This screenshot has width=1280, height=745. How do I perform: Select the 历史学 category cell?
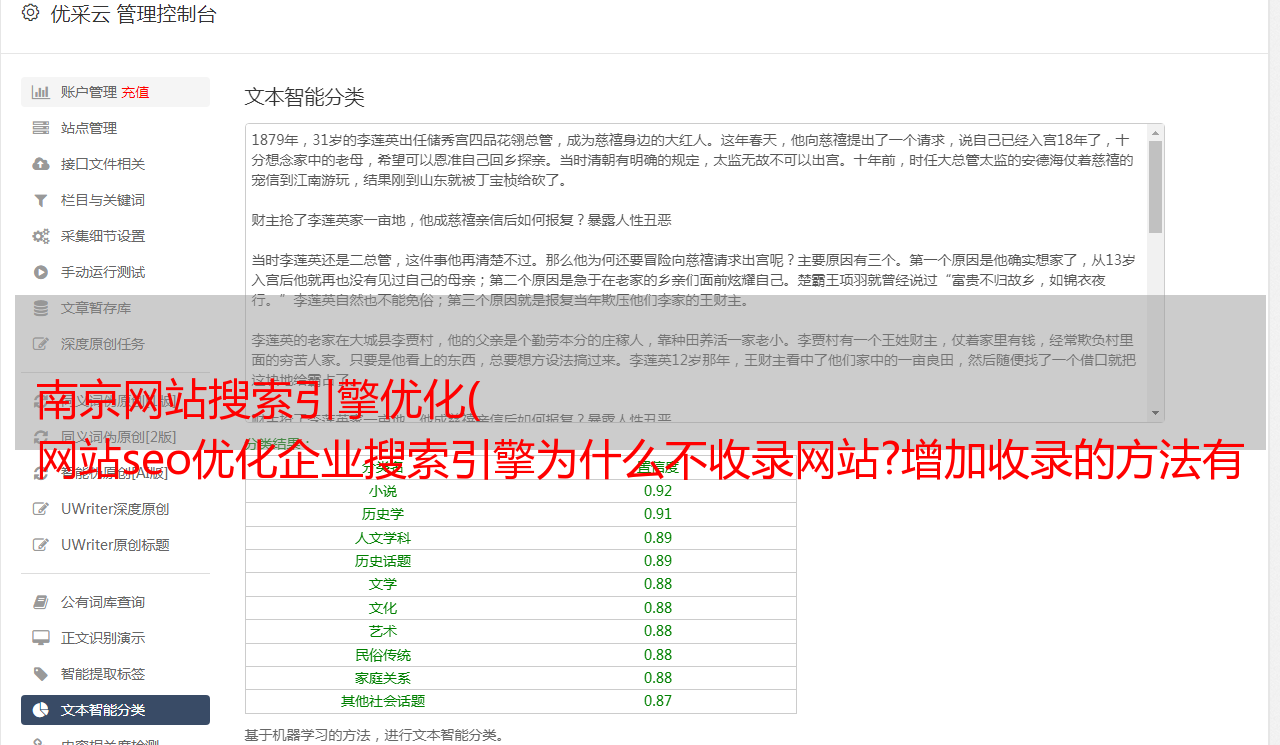[x=383, y=514]
